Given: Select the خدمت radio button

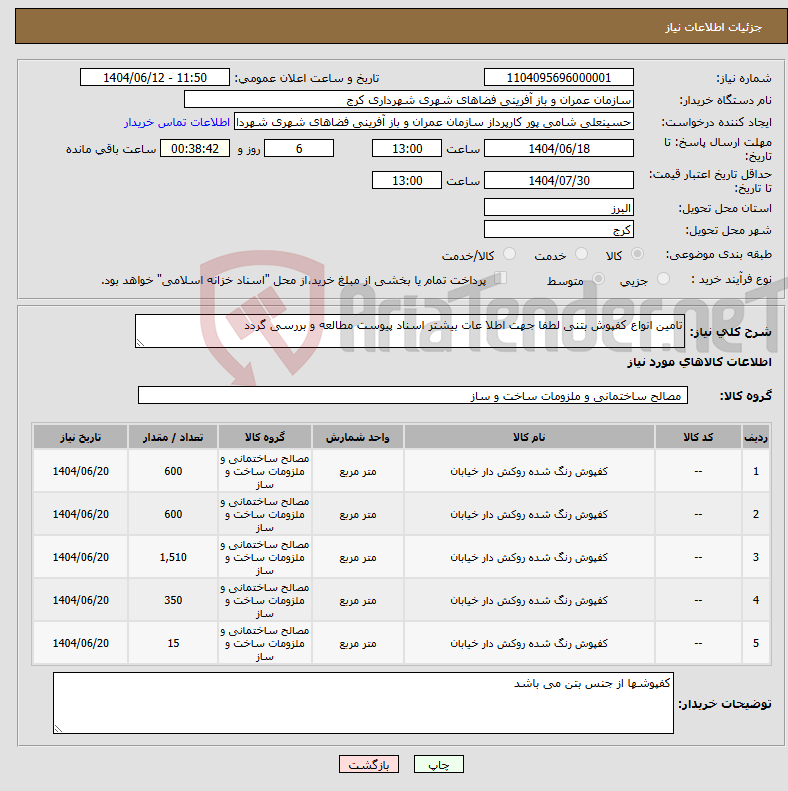Looking at the screenshot, I should pos(581,254).
